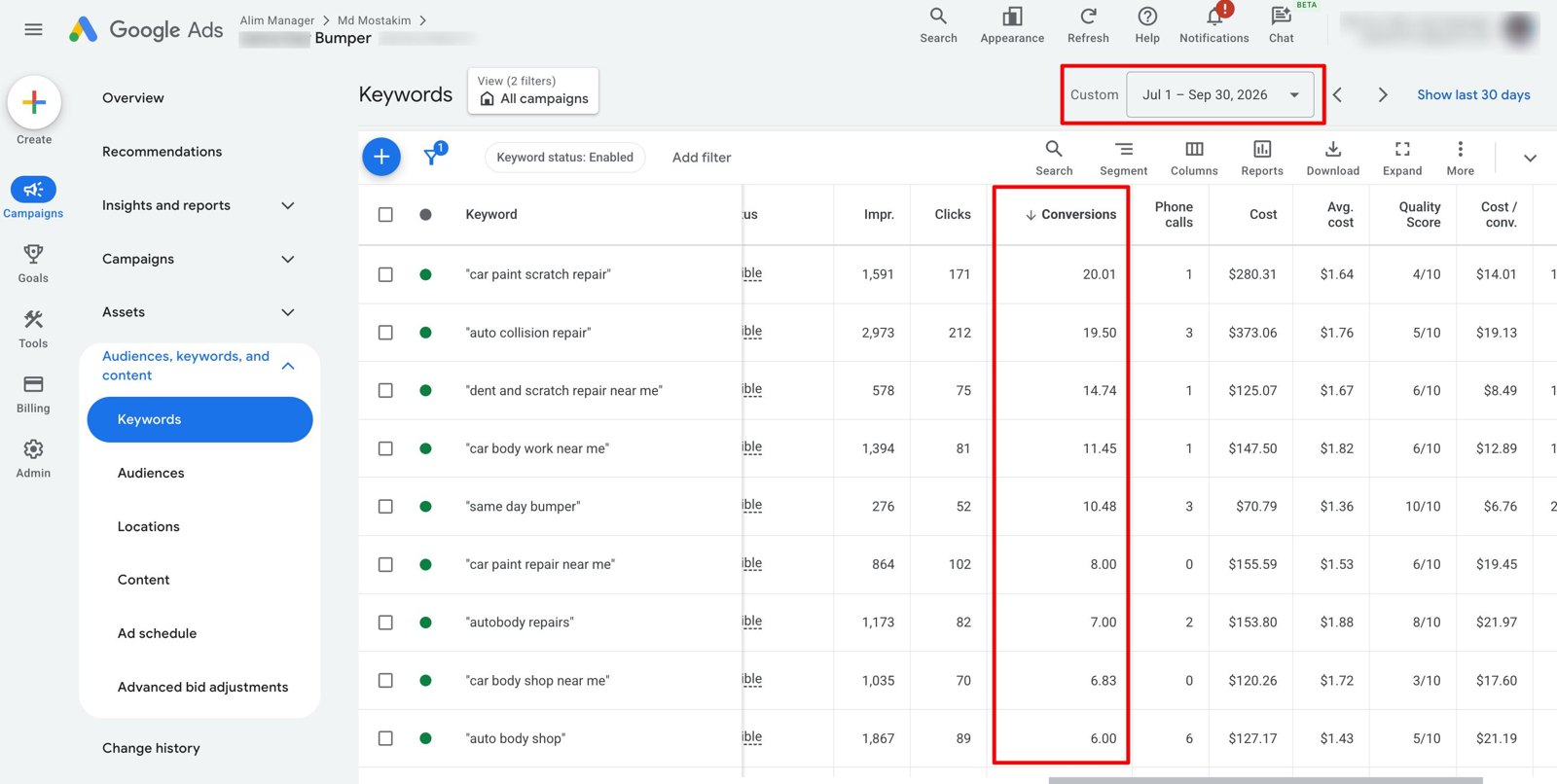Go to the Audiences menu item
The image size is (1557, 784).
pyautogui.click(x=151, y=473)
